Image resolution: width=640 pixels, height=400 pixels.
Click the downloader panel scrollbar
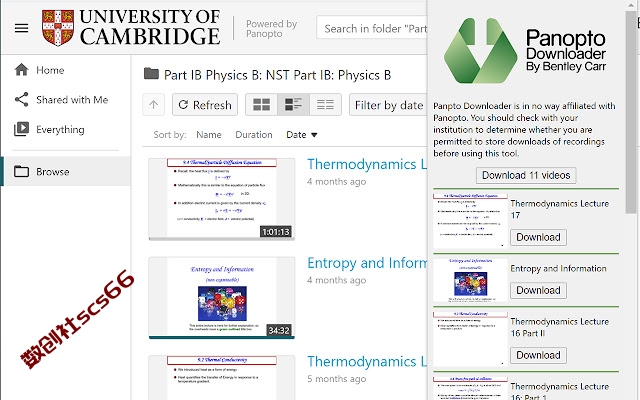point(631,112)
